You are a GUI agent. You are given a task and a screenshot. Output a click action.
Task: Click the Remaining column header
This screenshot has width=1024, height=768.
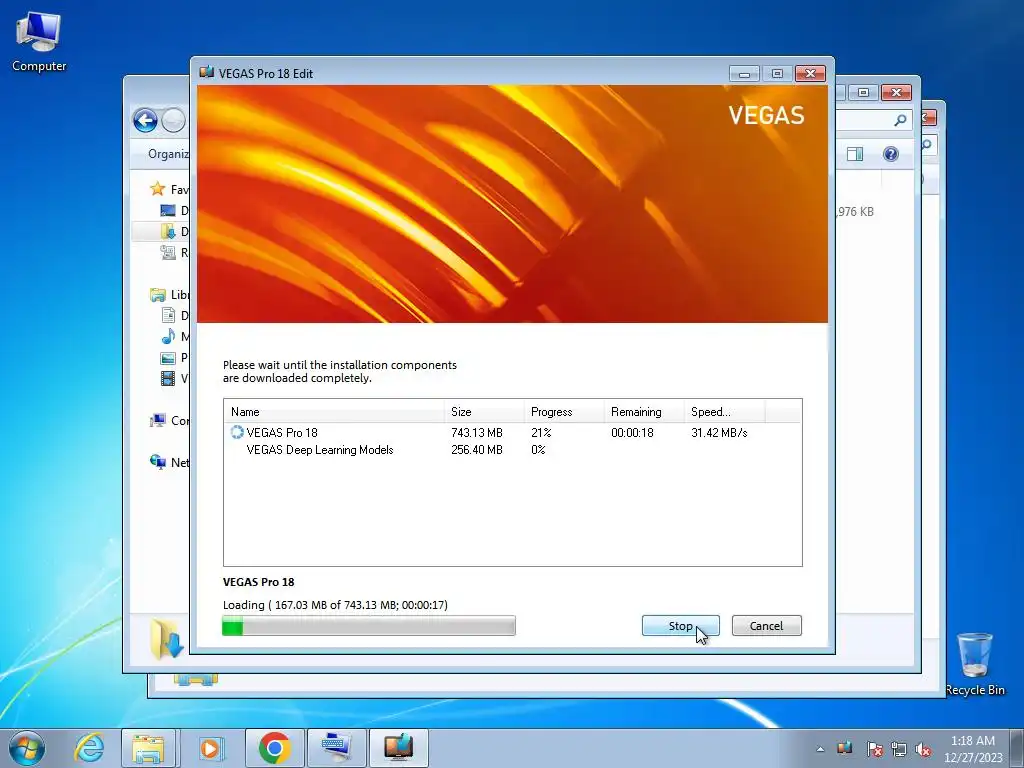(644, 411)
